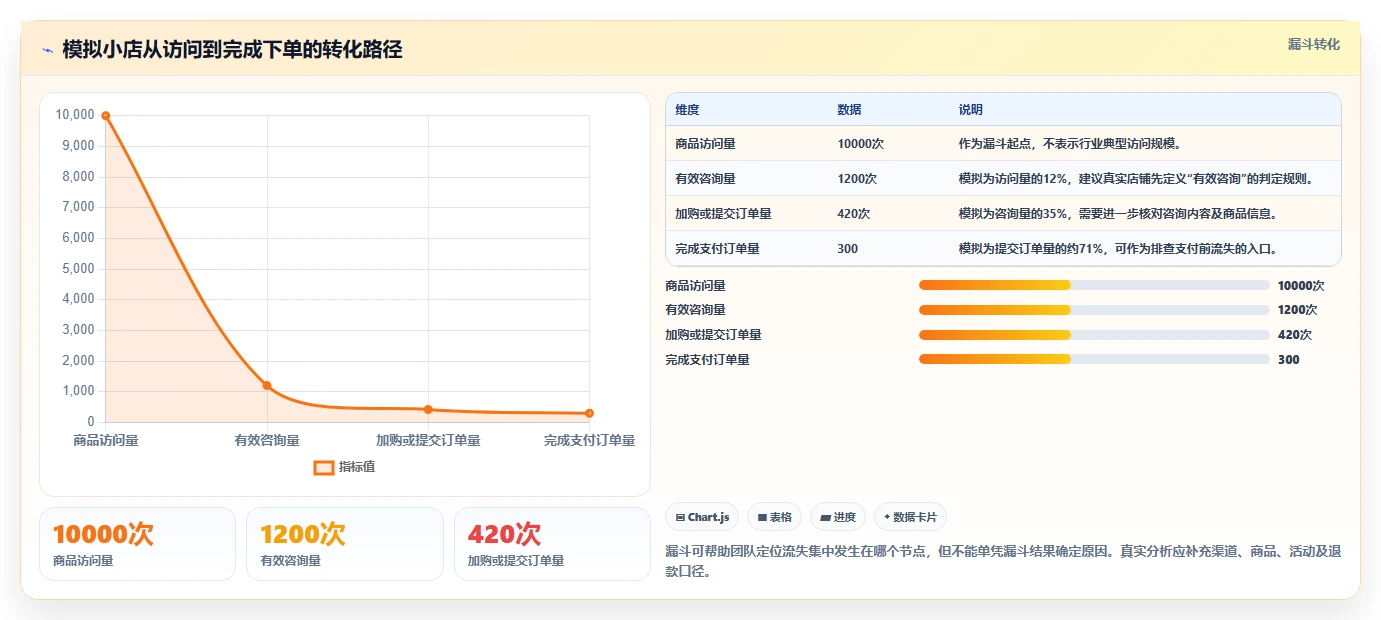The width and height of the screenshot is (1381, 620).
Task: Click the 模拟为访问量的12% description
Action: pyautogui.click(x=1135, y=179)
